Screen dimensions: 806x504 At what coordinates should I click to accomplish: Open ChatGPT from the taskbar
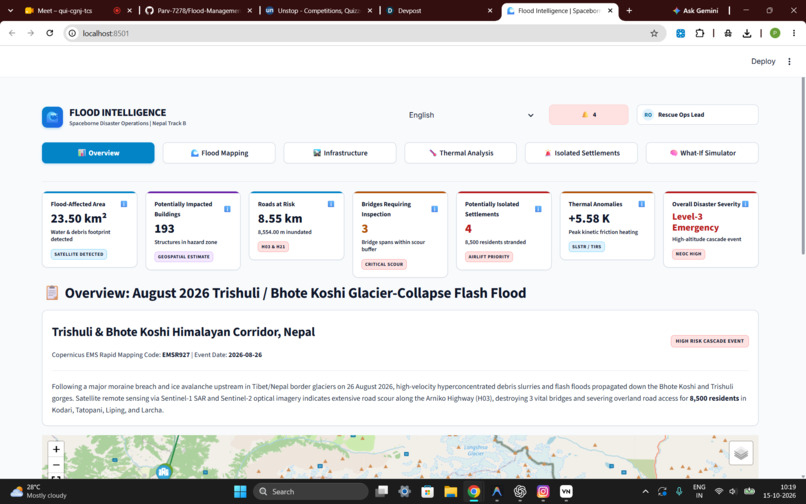pyautogui.click(x=520, y=492)
